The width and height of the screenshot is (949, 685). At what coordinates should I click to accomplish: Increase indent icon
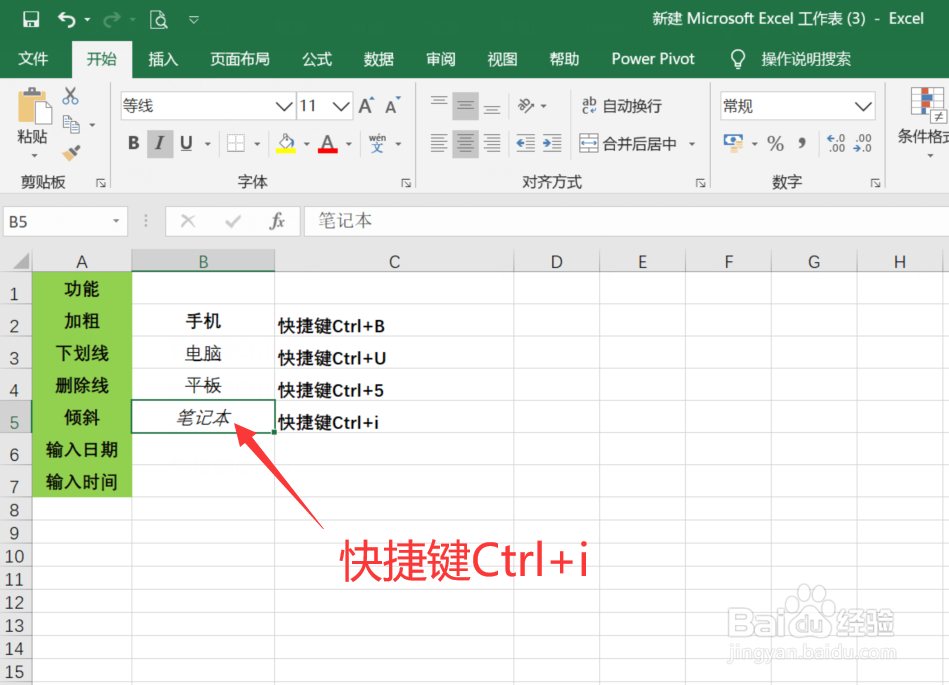pyautogui.click(x=552, y=143)
